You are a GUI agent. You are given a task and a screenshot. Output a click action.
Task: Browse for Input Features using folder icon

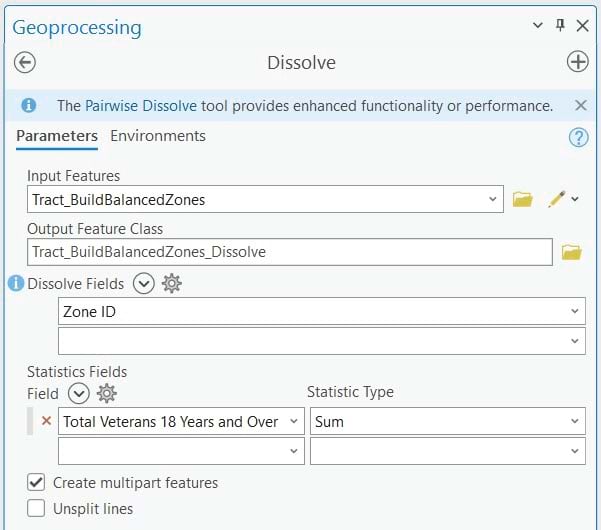point(522,199)
